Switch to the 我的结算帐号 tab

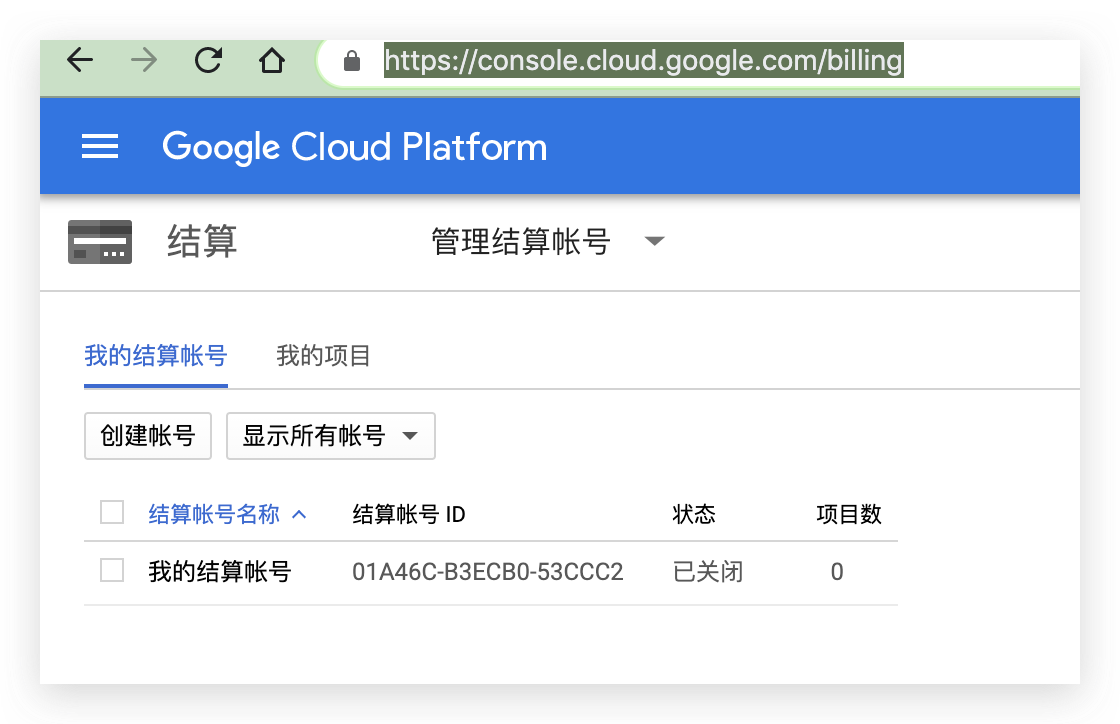coord(156,356)
